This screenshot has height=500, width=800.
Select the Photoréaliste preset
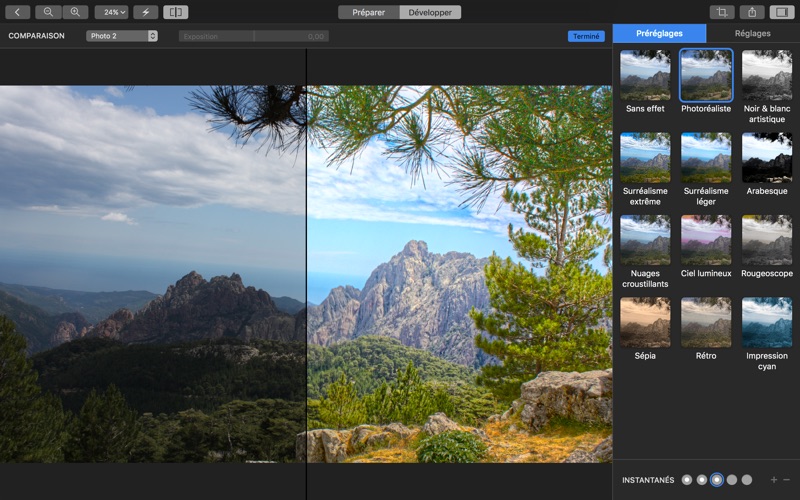coord(706,81)
